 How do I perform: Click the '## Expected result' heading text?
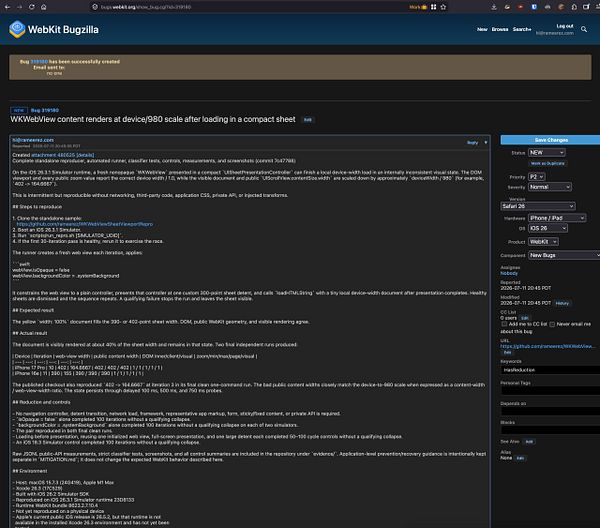[33, 310]
